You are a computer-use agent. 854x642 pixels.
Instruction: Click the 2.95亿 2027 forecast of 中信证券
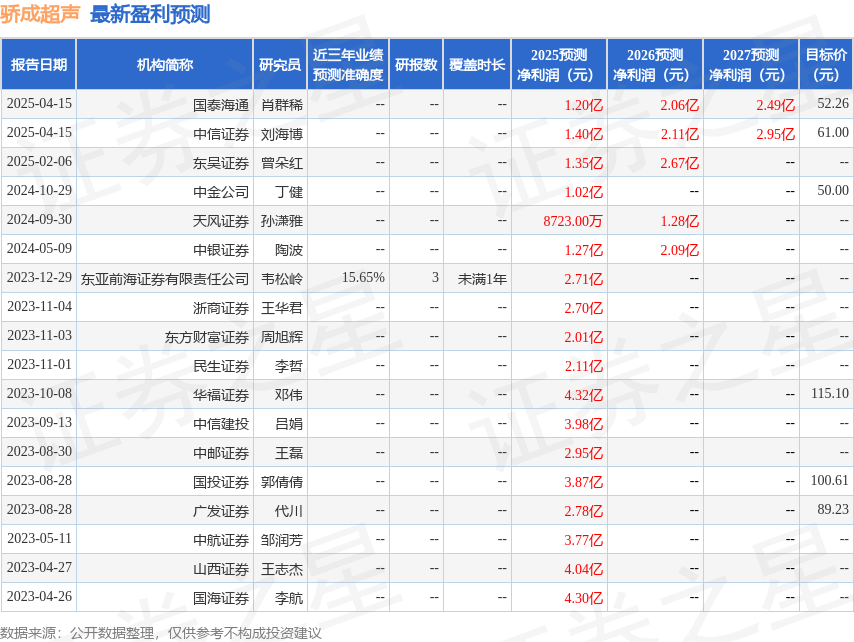point(775,134)
